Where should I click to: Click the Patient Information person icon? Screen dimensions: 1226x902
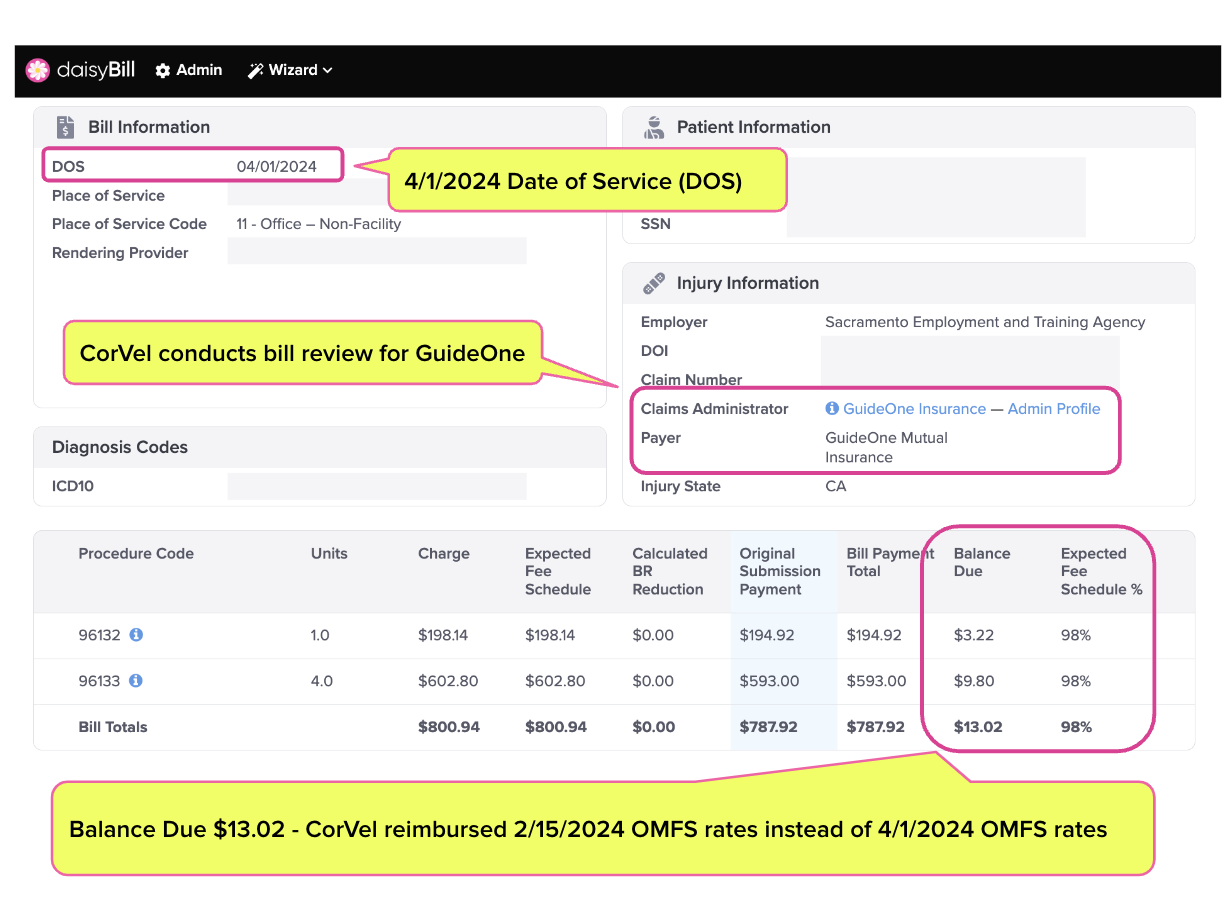point(655,127)
